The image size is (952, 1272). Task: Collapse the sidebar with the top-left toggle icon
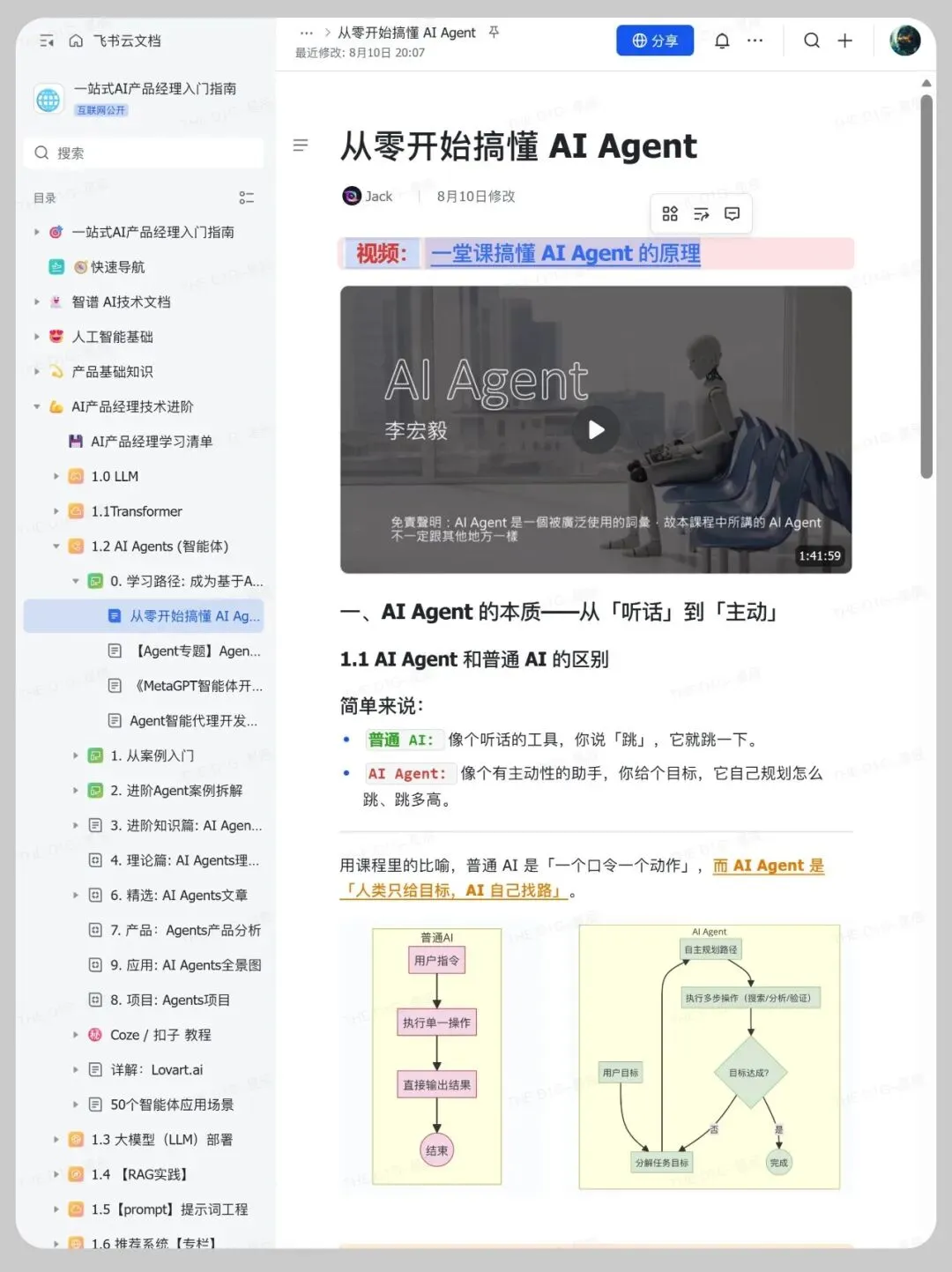(x=47, y=41)
